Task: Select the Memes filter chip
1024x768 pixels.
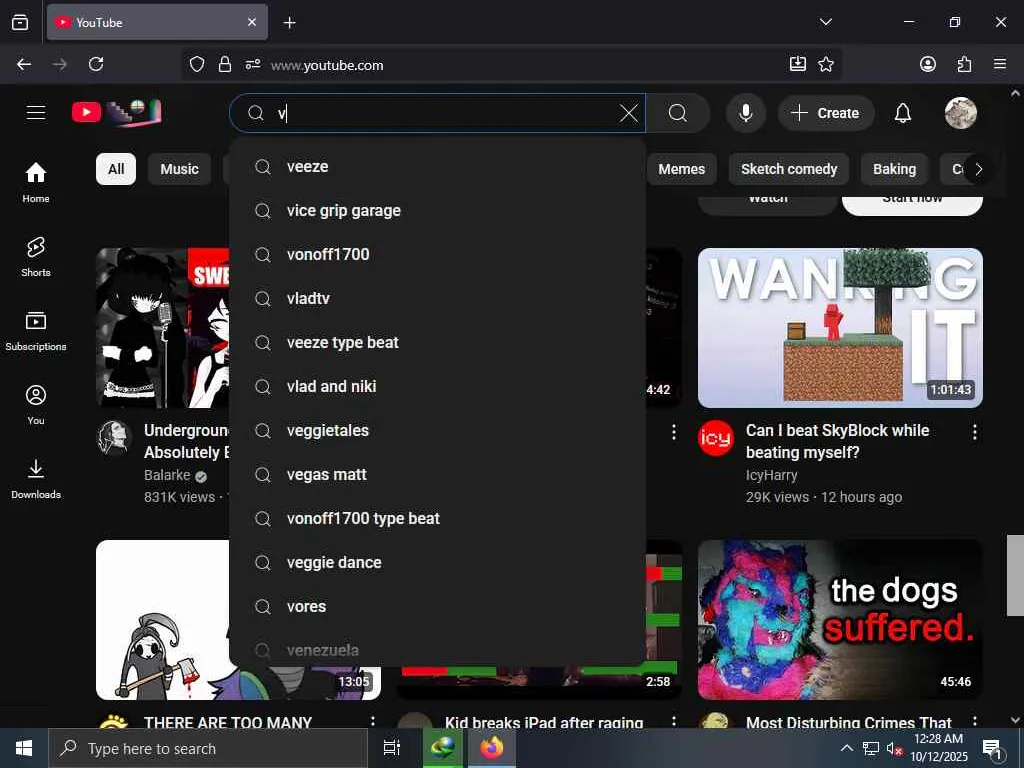Action: (682, 169)
